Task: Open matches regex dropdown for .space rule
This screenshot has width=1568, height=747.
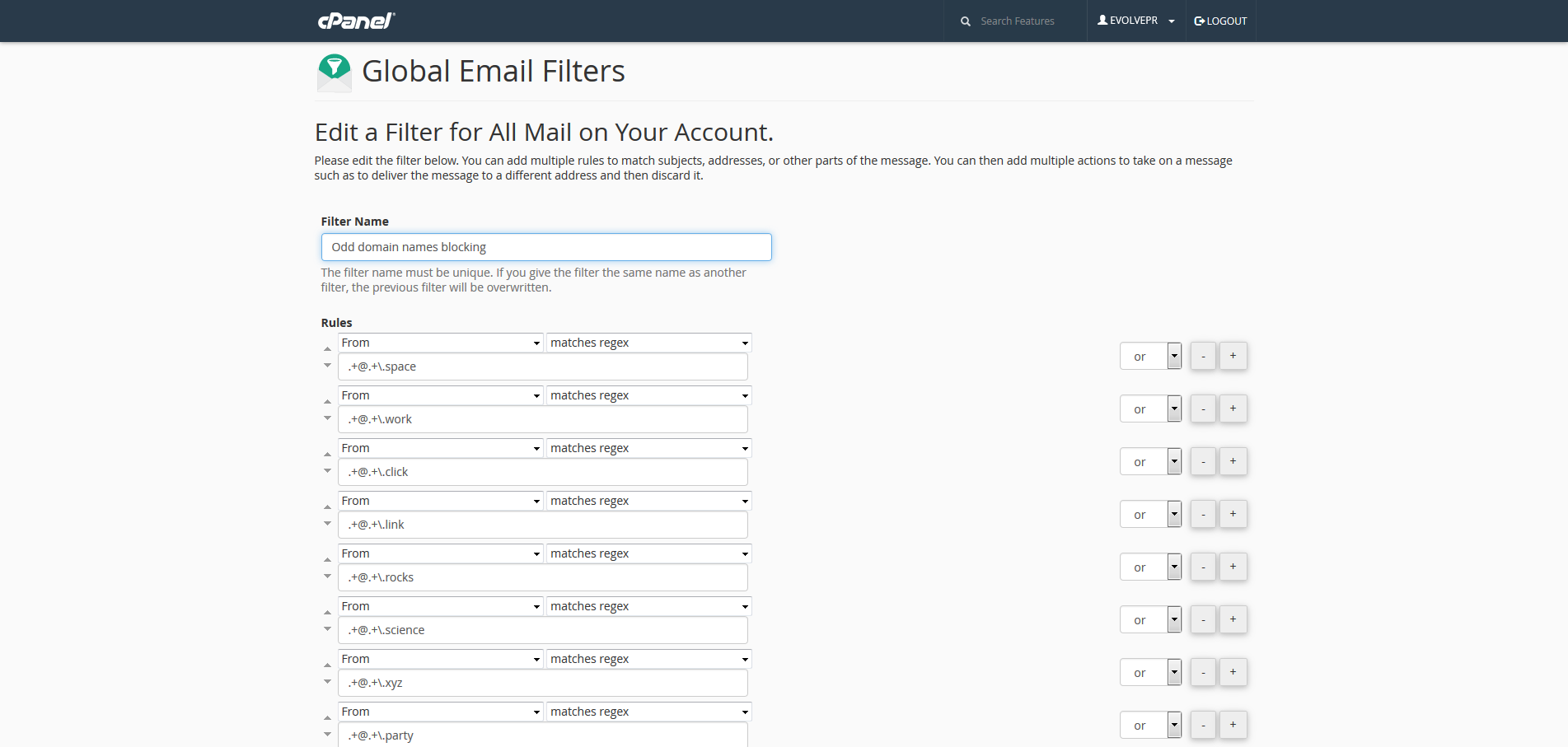Action: point(649,343)
